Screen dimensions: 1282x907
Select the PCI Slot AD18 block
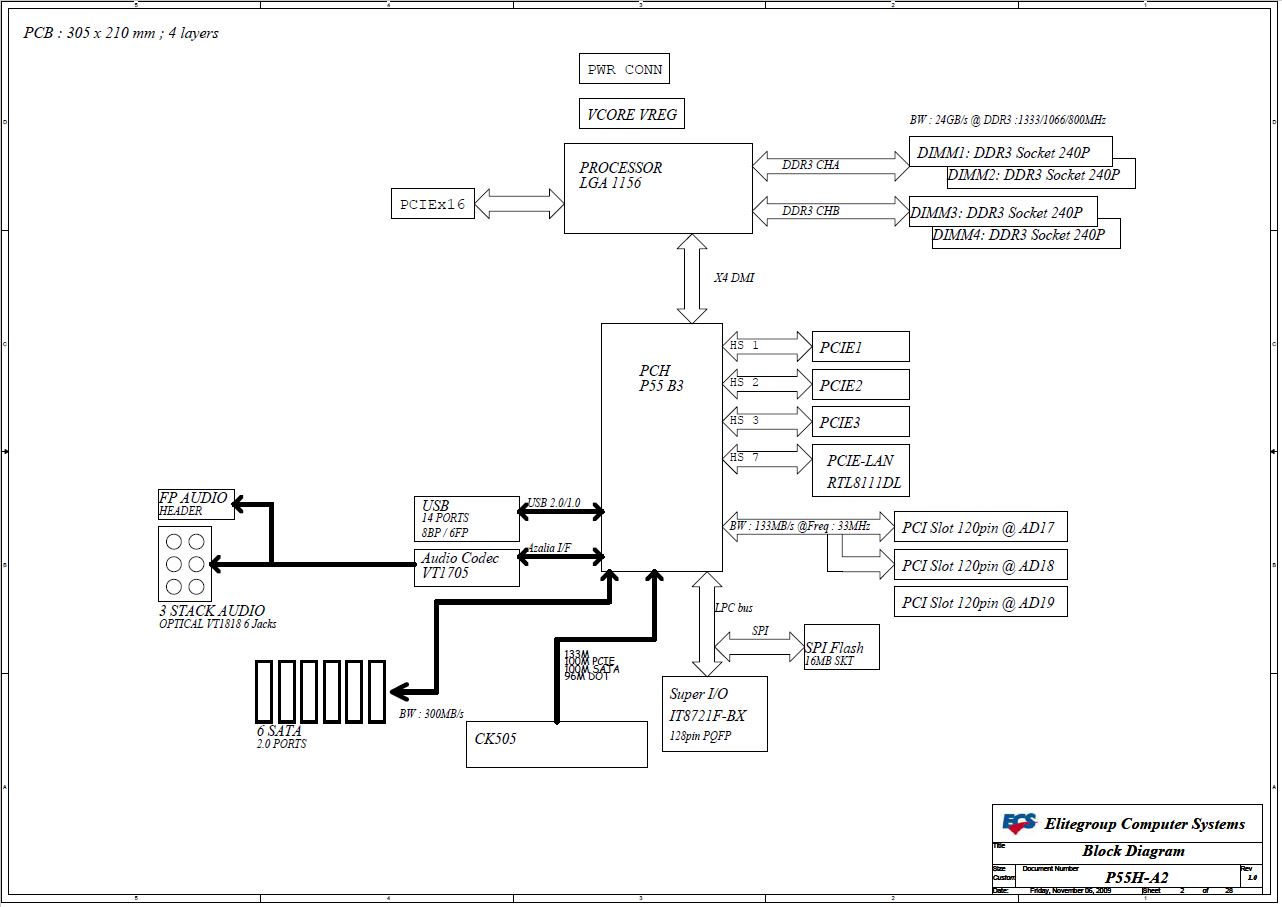pyautogui.click(x=981, y=565)
